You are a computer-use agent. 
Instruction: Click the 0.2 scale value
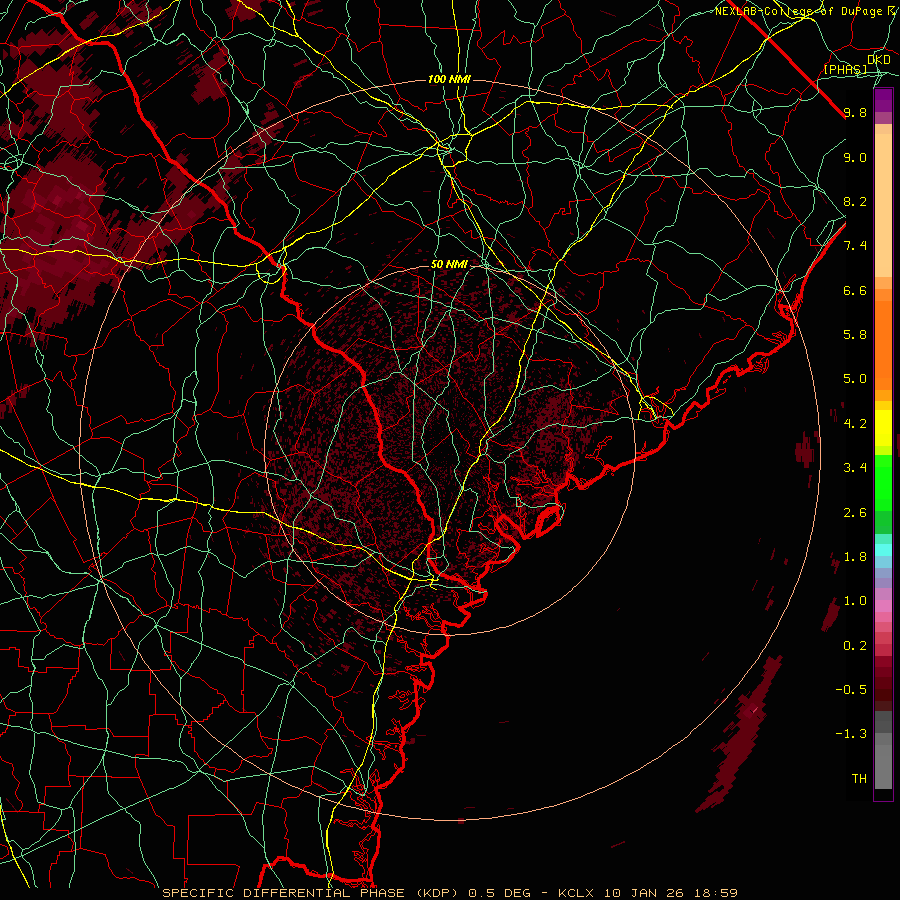[x=855, y=646]
